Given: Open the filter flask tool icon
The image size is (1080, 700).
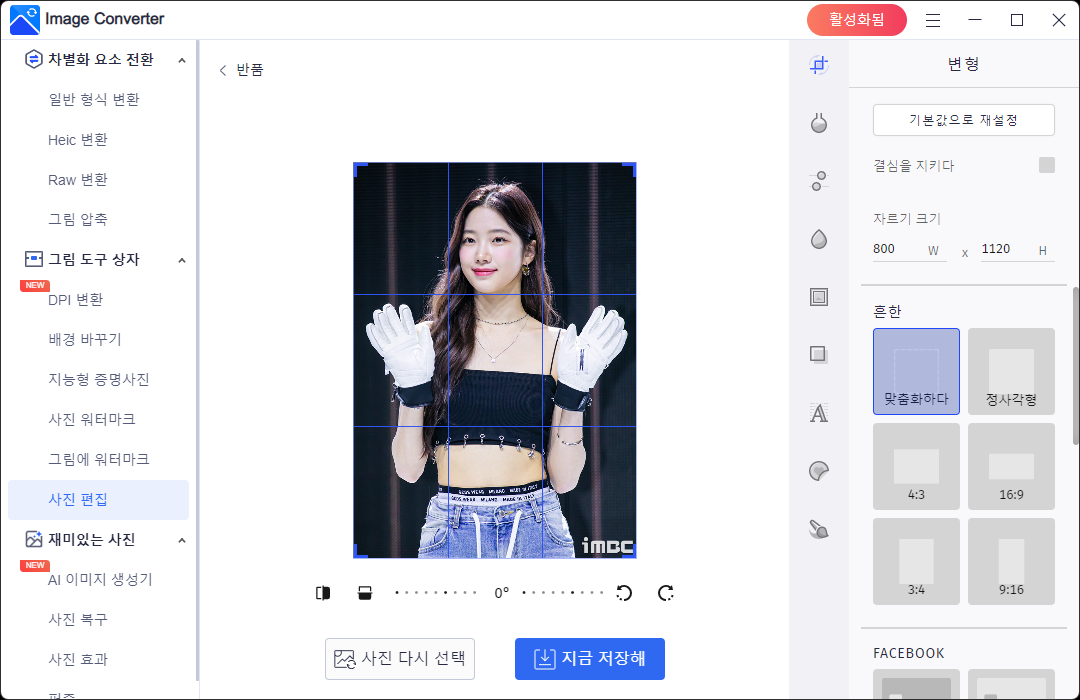Looking at the screenshot, I should click(818, 123).
